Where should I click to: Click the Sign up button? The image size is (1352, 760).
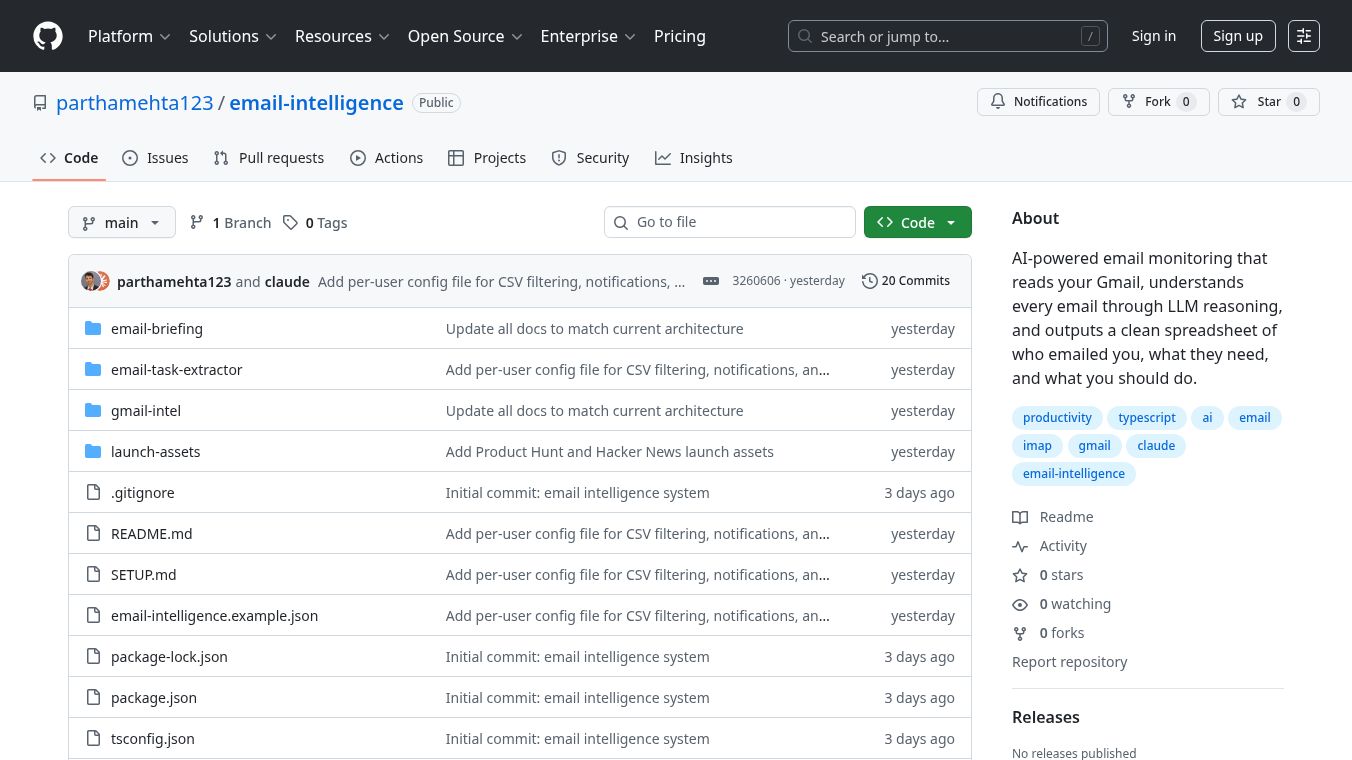1238,35
